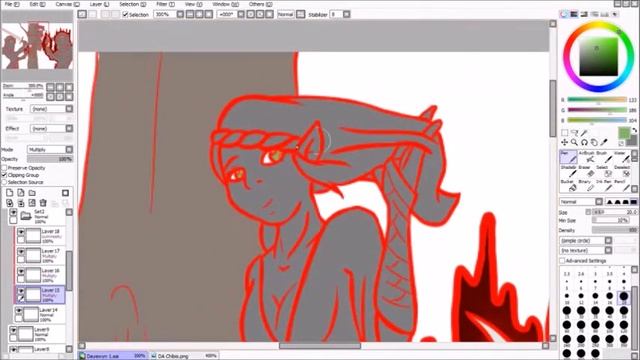Select the Bucket fill tool
The width and height of the screenshot is (640, 360).
568,186
